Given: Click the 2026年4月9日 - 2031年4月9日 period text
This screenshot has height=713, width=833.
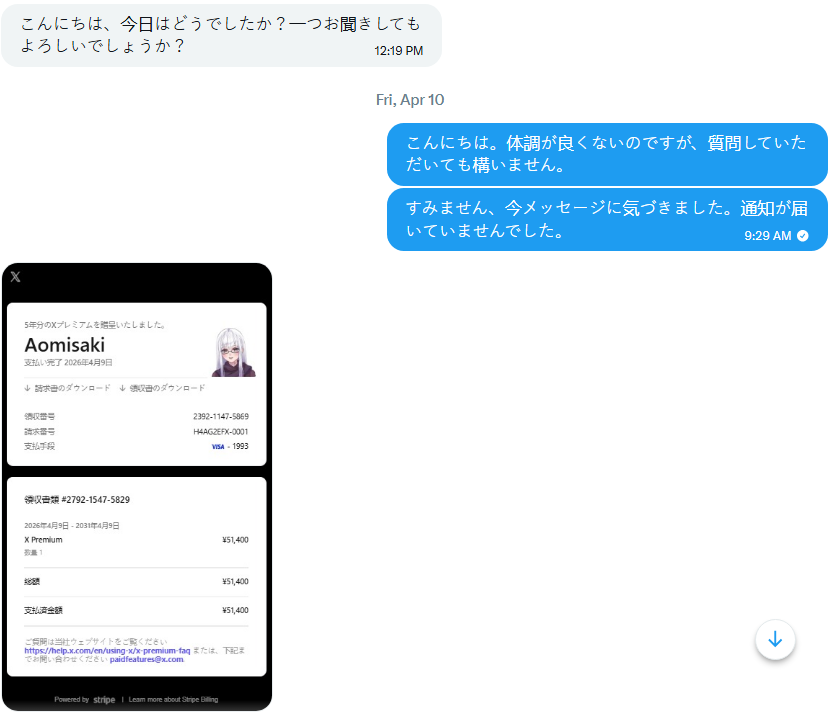Looking at the screenshot, I should 72,525.
